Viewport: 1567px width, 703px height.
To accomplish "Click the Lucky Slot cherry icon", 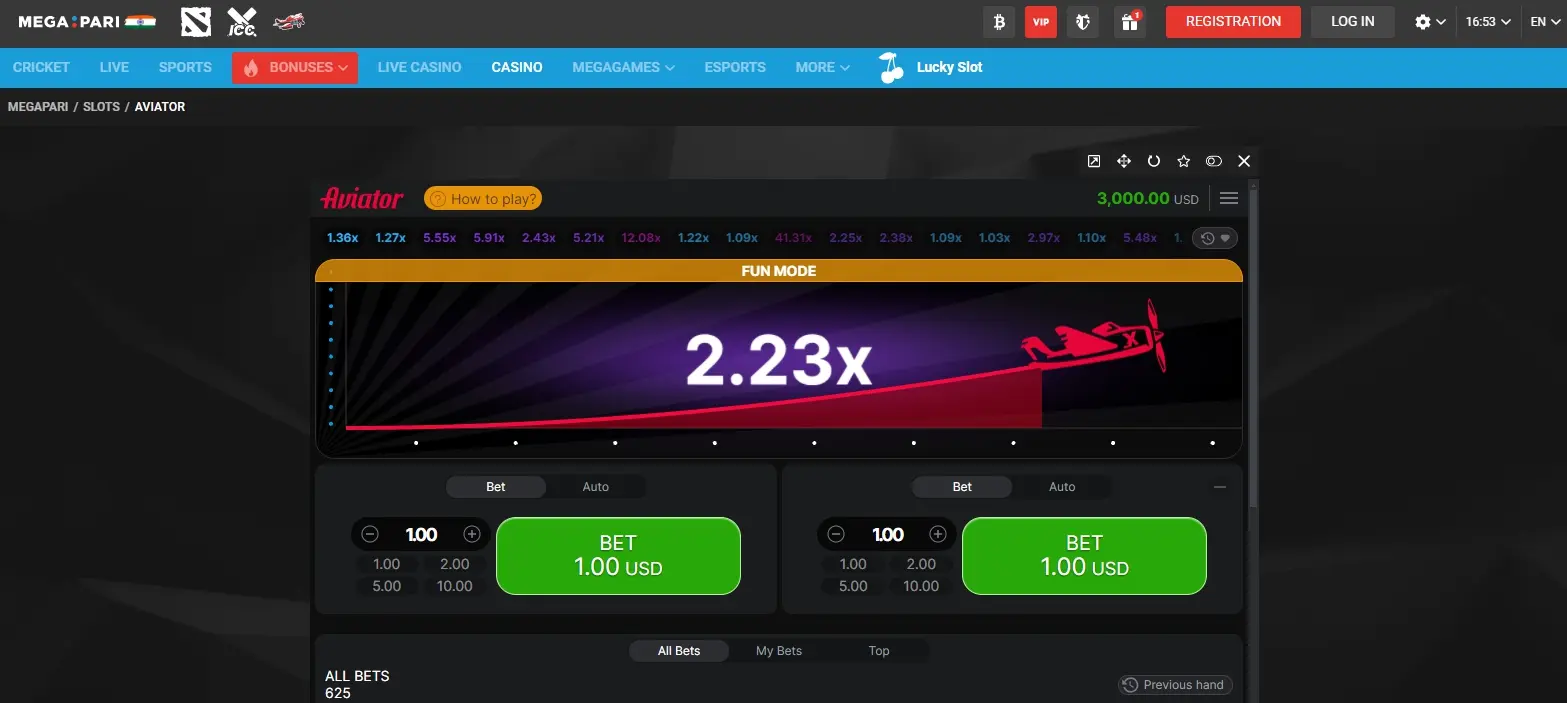I will [x=890, y=67].
